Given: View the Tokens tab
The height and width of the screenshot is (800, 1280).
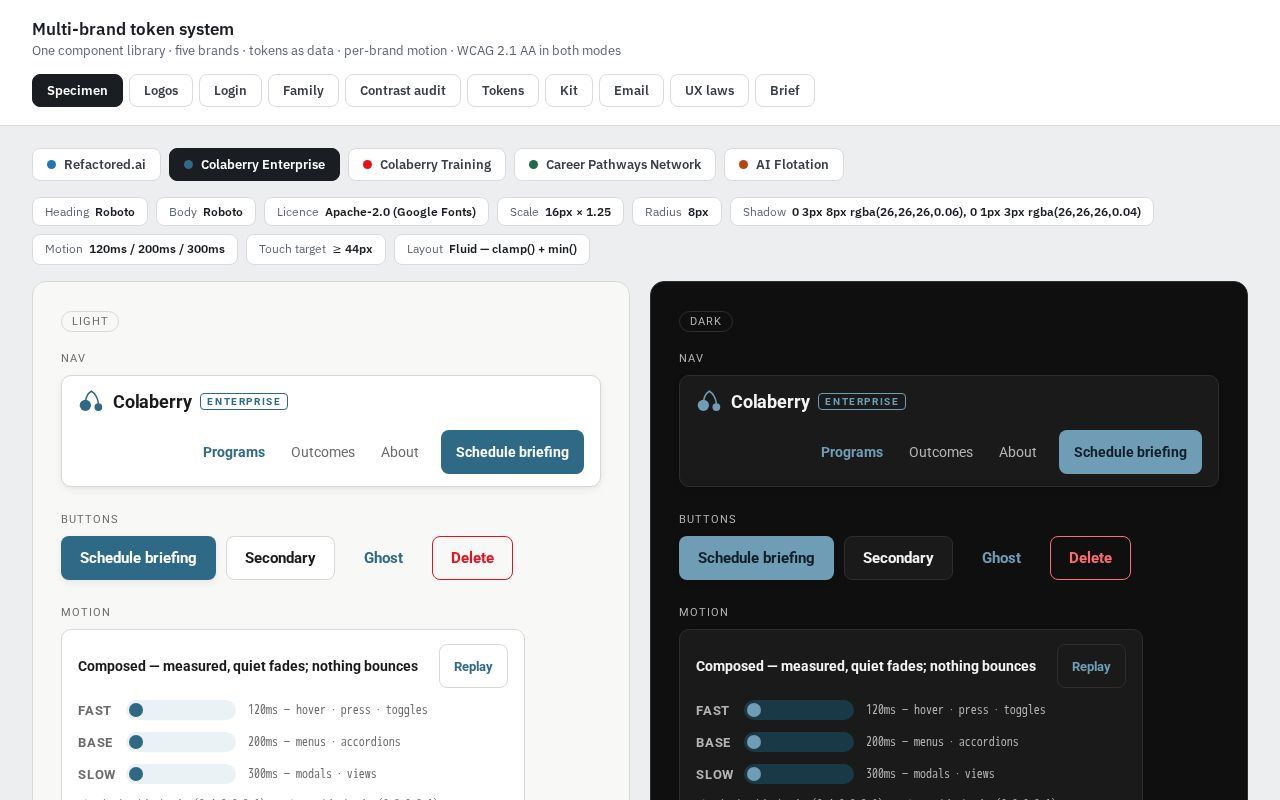Looking at the screenshot, I should point(503,90).
